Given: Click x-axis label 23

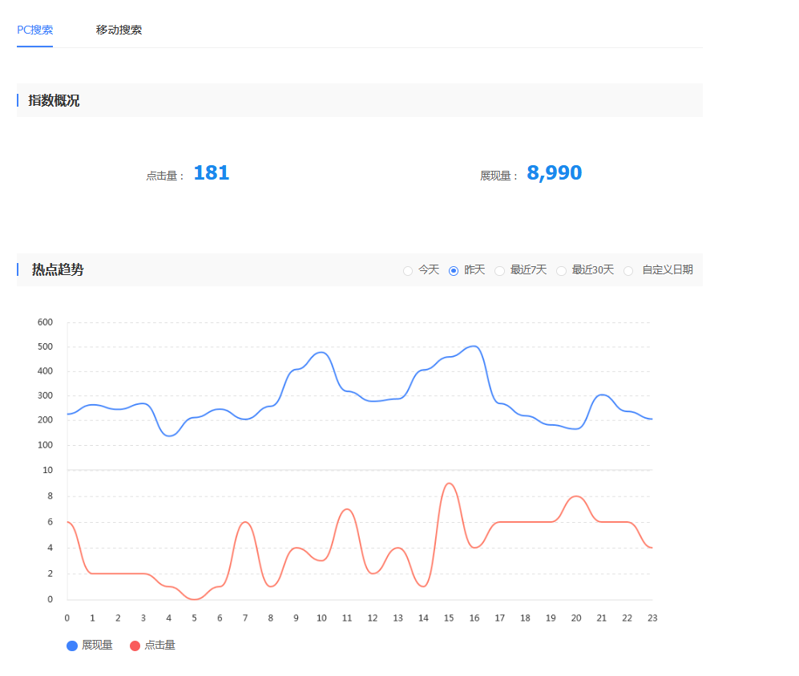Looking at the screenshot, I should 652,618.
